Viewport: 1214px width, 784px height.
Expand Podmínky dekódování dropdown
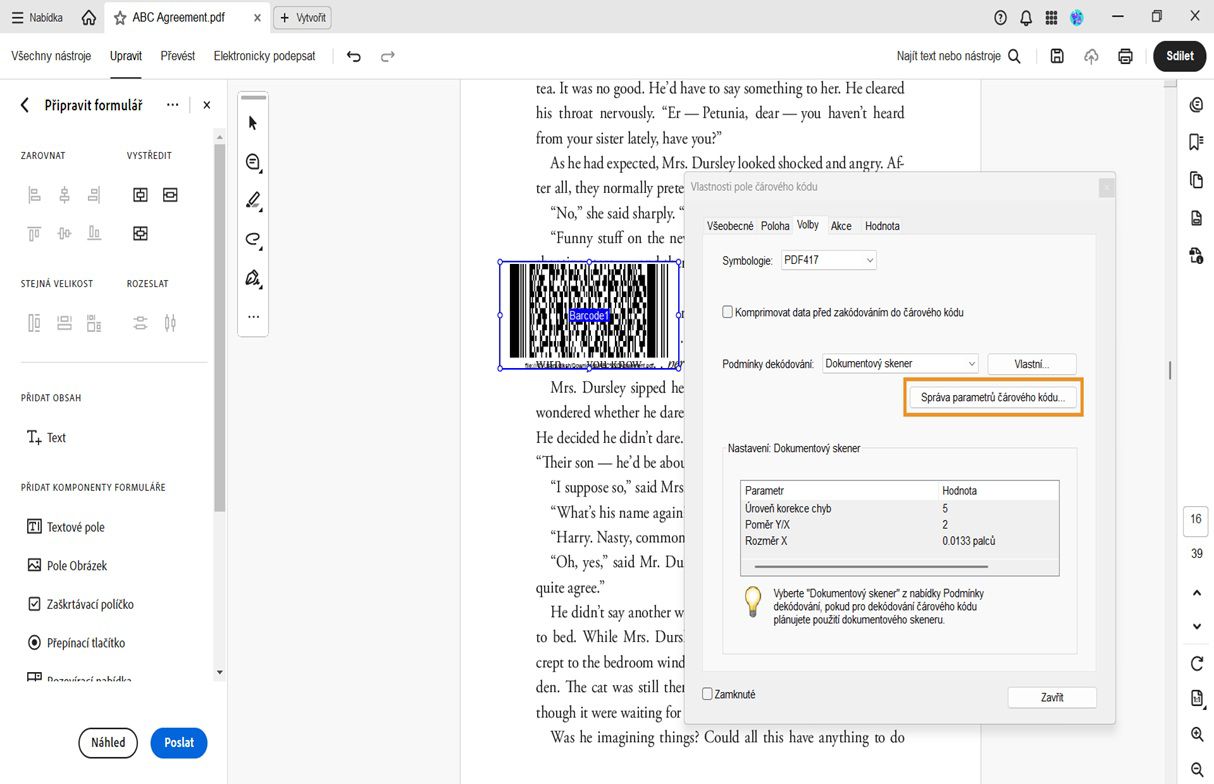point(900,364)
